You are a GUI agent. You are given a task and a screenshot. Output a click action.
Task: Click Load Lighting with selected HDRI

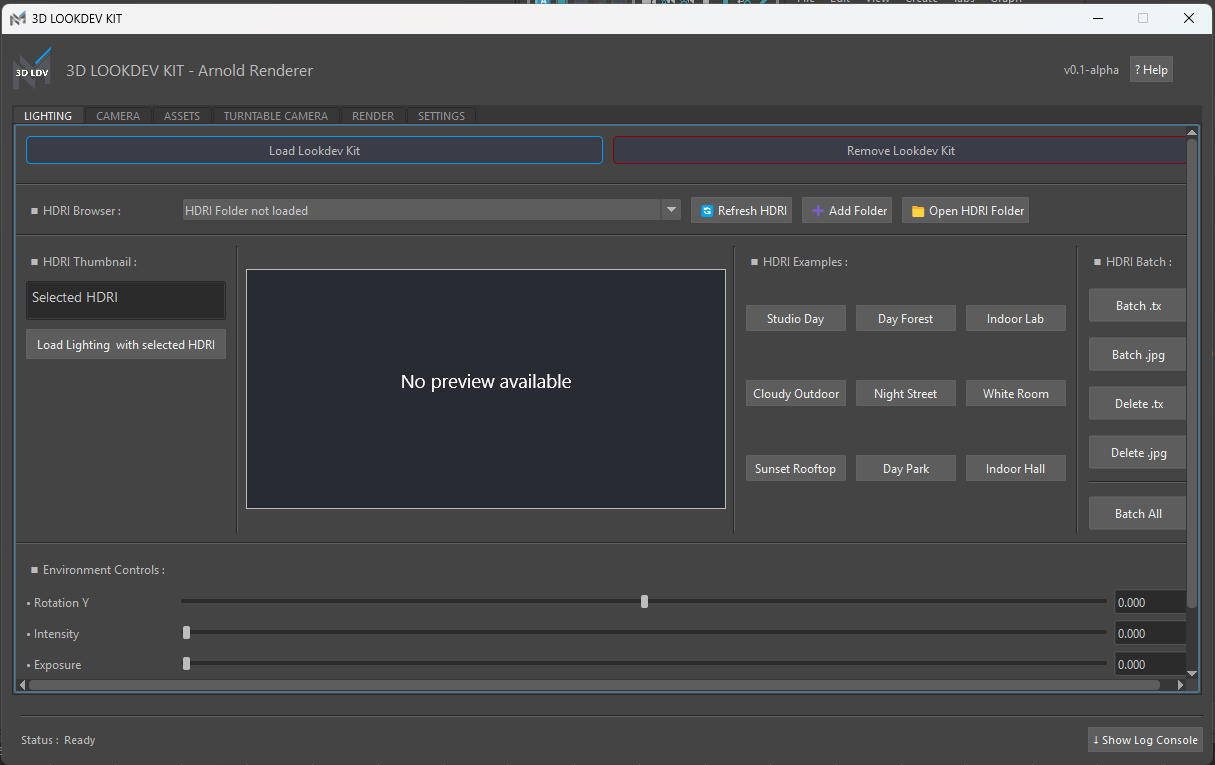click(x=126, y=344)
